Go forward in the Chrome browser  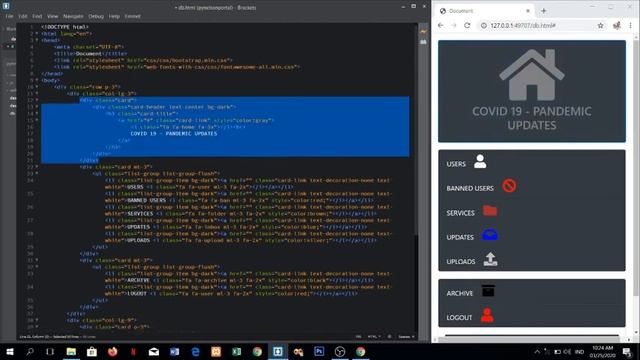click(453, 25)
